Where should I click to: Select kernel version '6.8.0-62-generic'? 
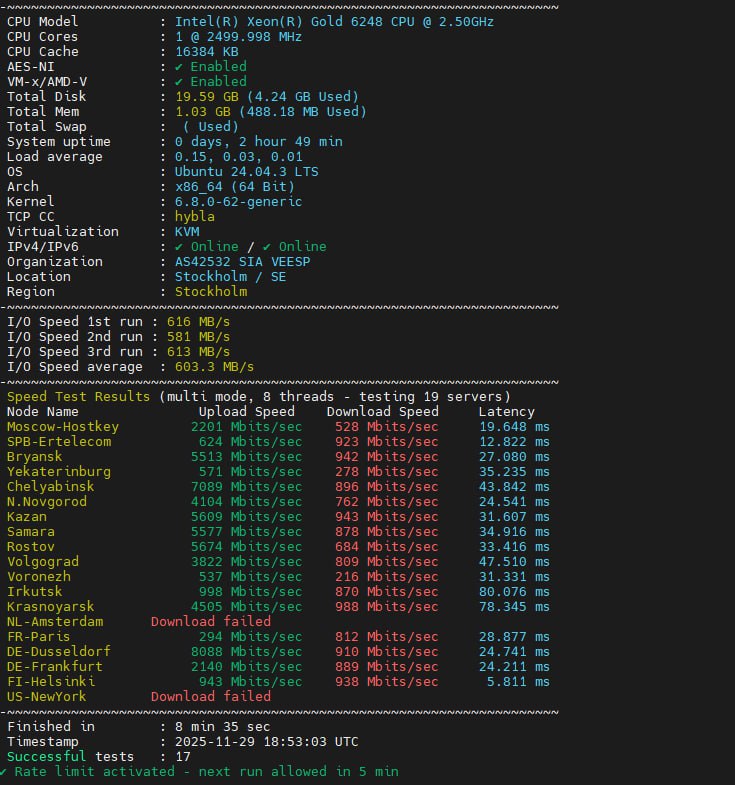238,202
